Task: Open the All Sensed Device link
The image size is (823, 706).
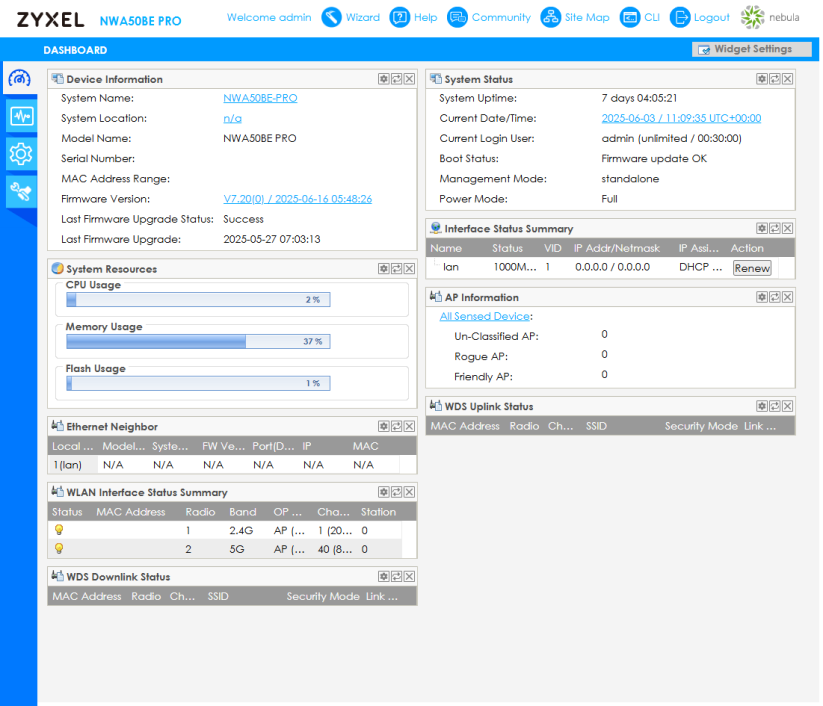Action: pyautogui.click(x=485, y=316)
